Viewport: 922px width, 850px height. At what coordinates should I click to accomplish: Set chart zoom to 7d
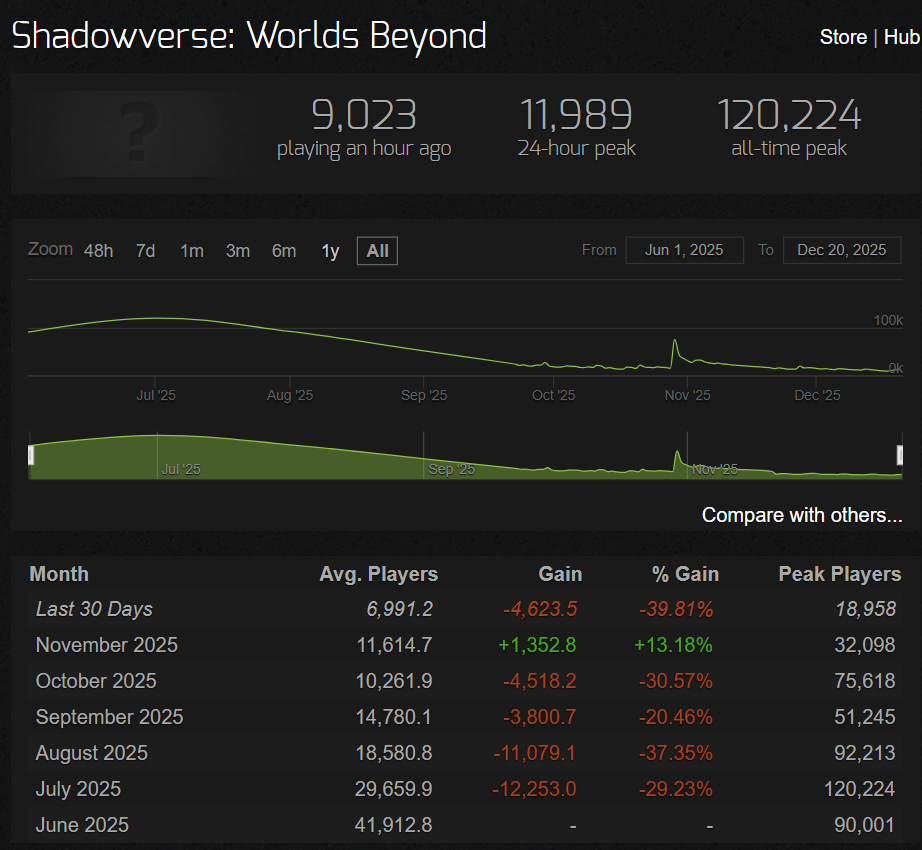pyautogui.click(x=145, y=251)
